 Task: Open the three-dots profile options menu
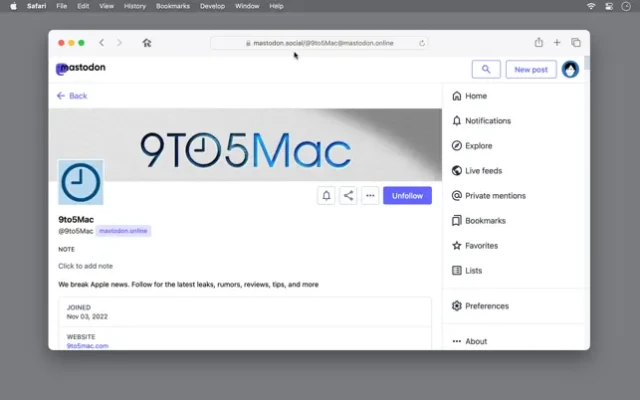[370, 196]
